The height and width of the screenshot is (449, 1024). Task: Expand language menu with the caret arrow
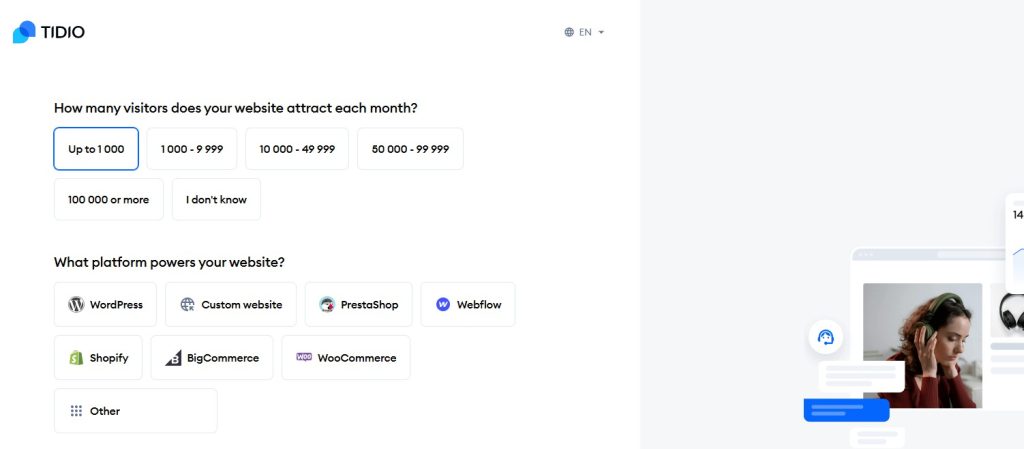601,32
